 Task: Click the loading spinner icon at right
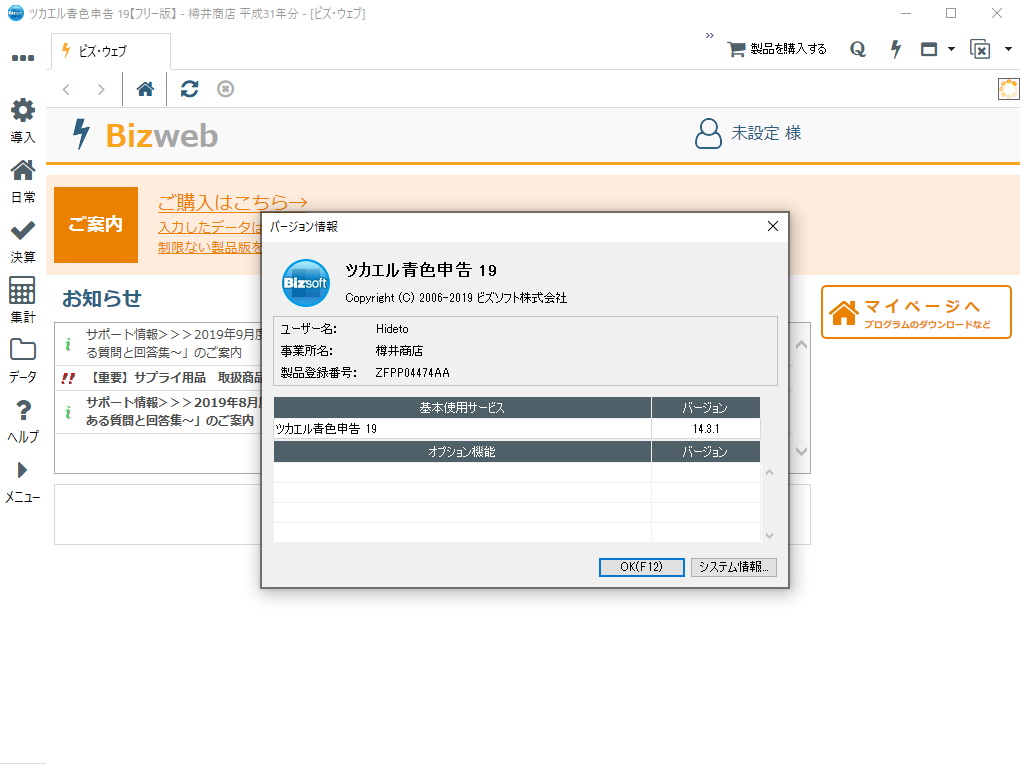[x=1009, y=89]
